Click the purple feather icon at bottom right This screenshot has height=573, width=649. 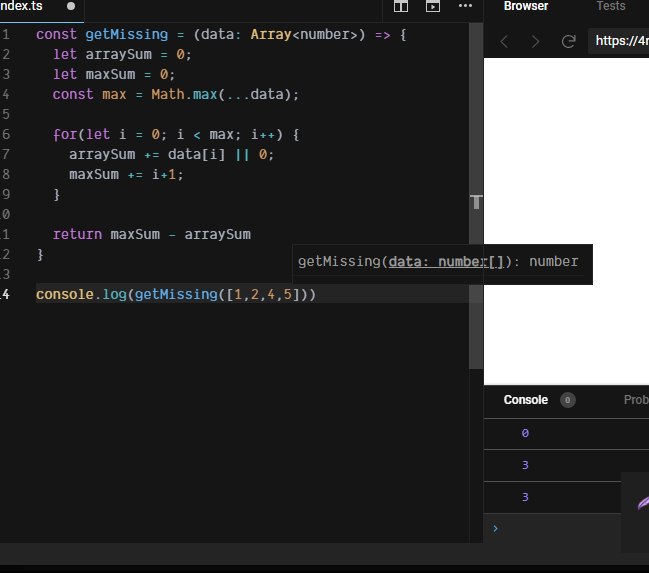tap(643, 503)
